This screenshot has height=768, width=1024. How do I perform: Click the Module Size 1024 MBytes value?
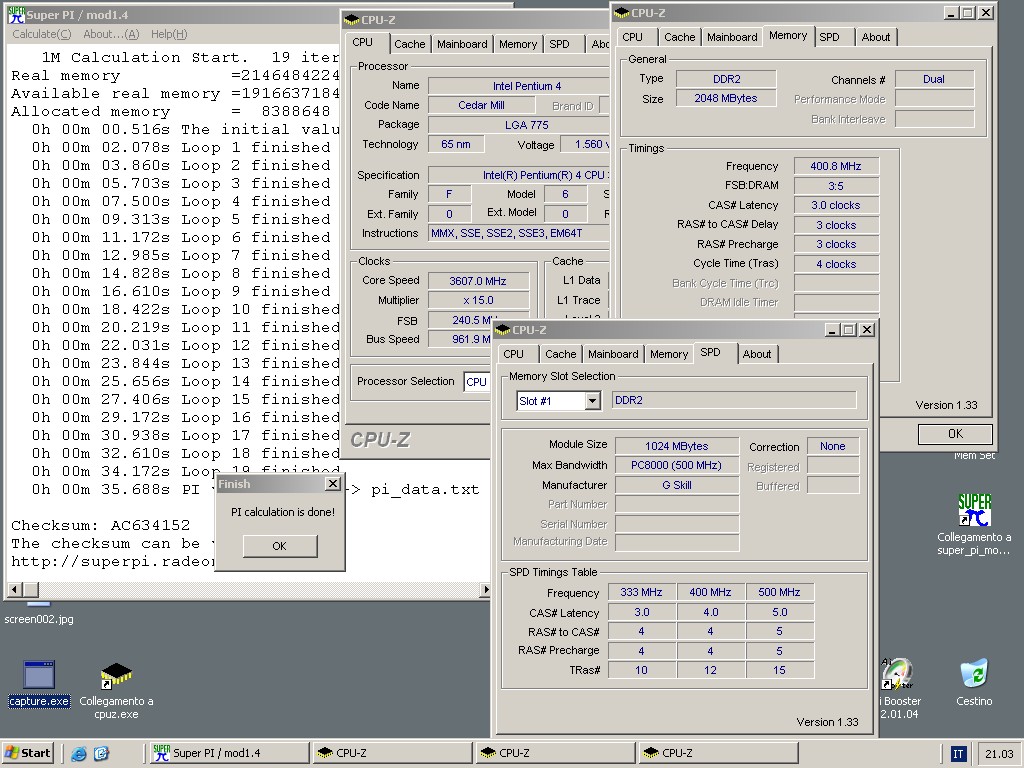(677, 446)
